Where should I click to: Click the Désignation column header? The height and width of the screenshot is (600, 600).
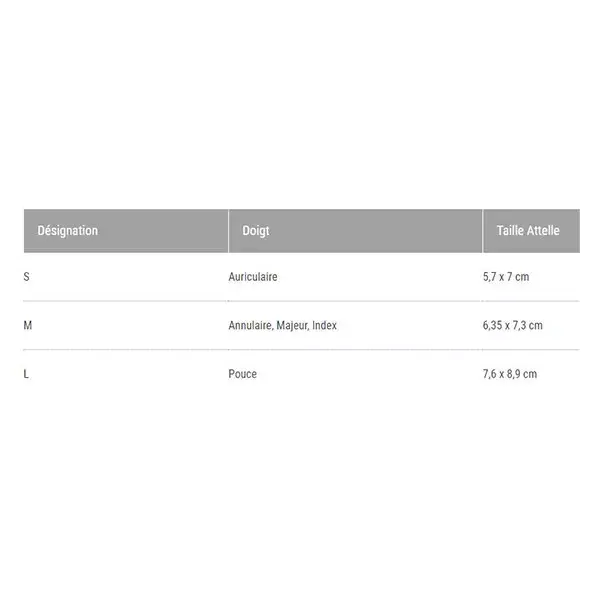click(68, 230)
